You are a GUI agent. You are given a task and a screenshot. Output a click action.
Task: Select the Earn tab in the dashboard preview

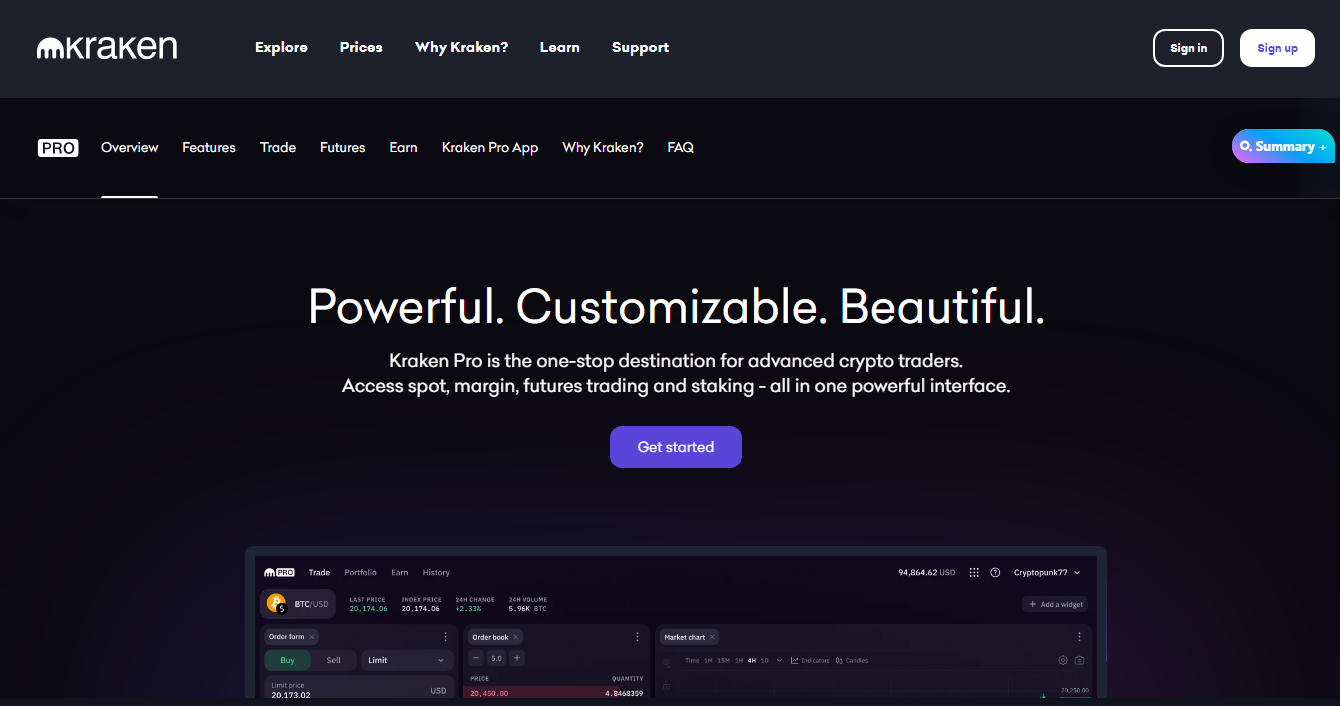tap(400, 573)
